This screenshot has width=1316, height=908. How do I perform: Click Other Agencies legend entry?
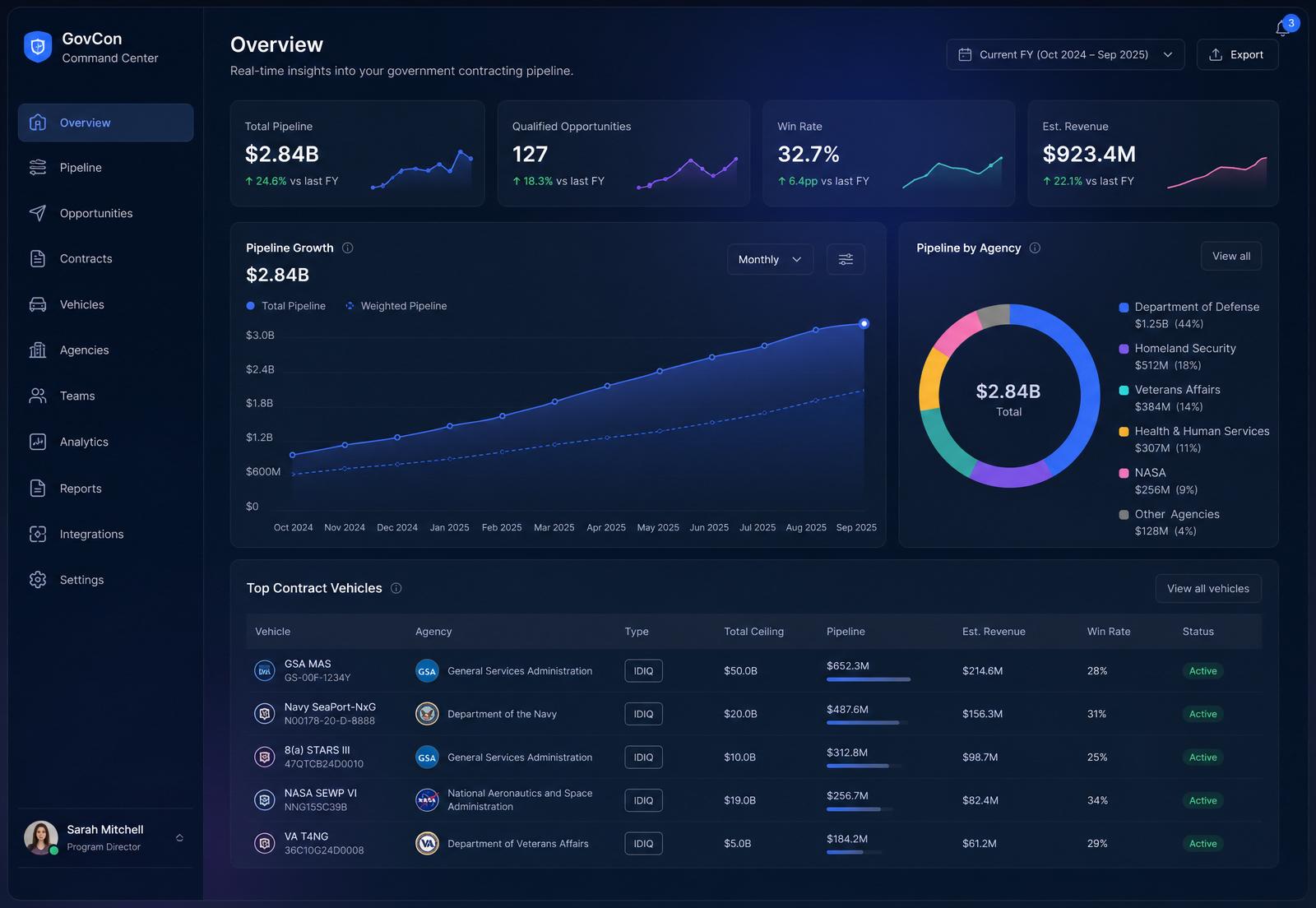(x=1170, y=522)
